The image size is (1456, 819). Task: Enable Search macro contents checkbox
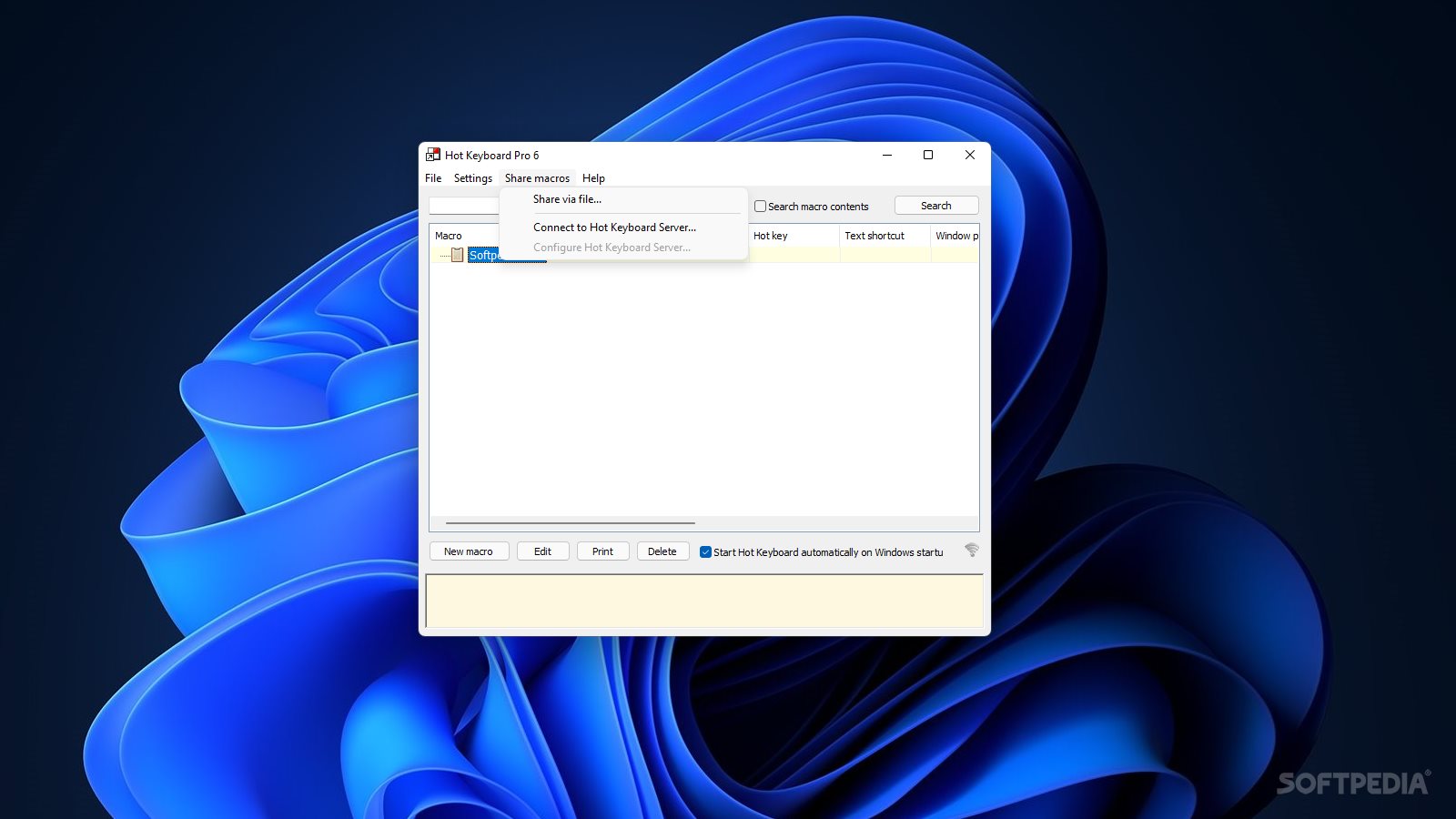(760, 207)
